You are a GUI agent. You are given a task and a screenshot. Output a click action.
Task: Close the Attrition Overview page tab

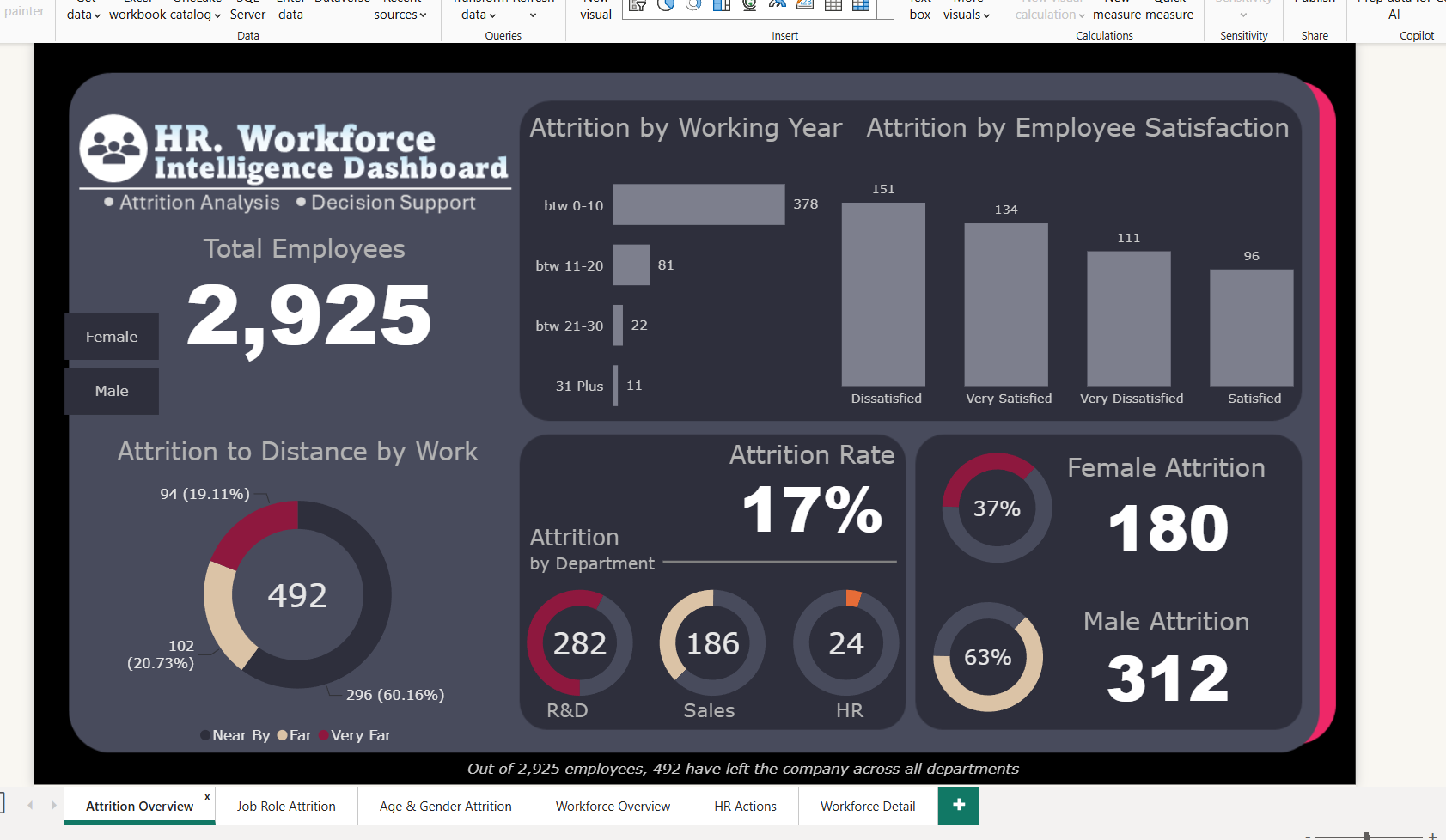click(x=207, y=797)
